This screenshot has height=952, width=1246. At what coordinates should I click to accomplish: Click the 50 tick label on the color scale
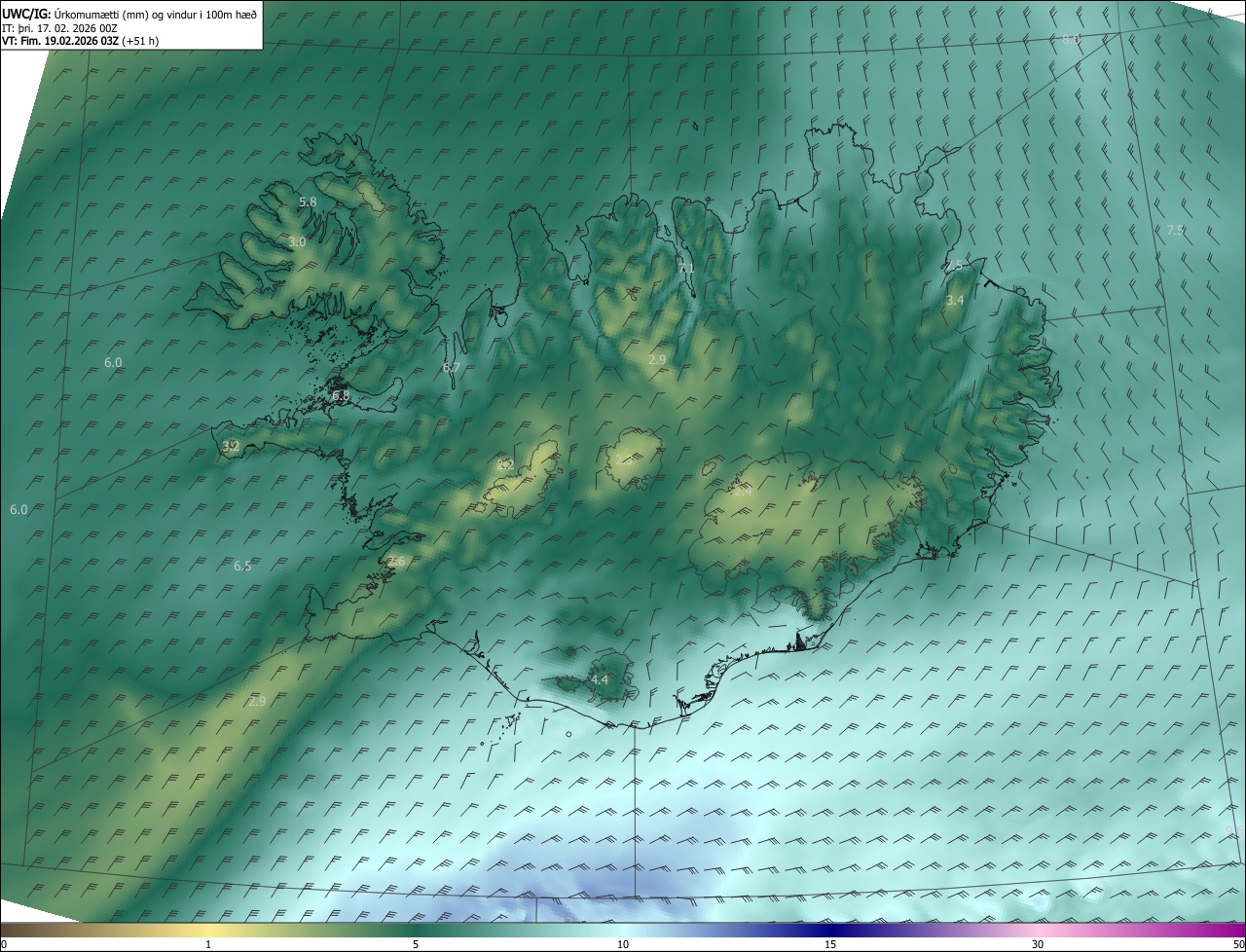tap(1238, 945)
